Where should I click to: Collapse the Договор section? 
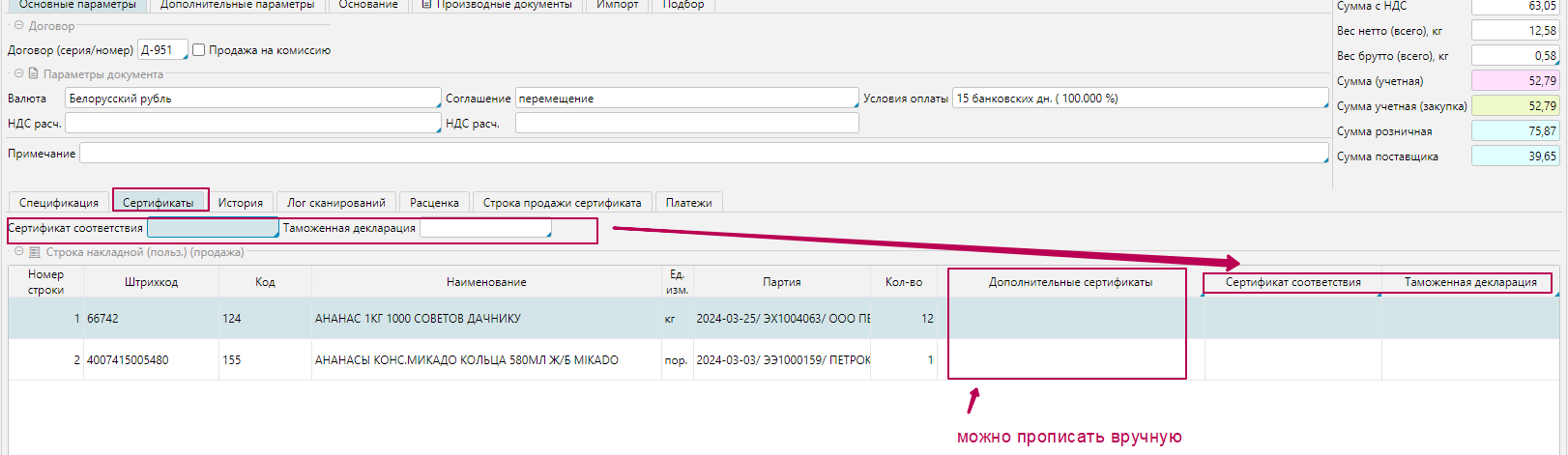[x=19, y=26]
